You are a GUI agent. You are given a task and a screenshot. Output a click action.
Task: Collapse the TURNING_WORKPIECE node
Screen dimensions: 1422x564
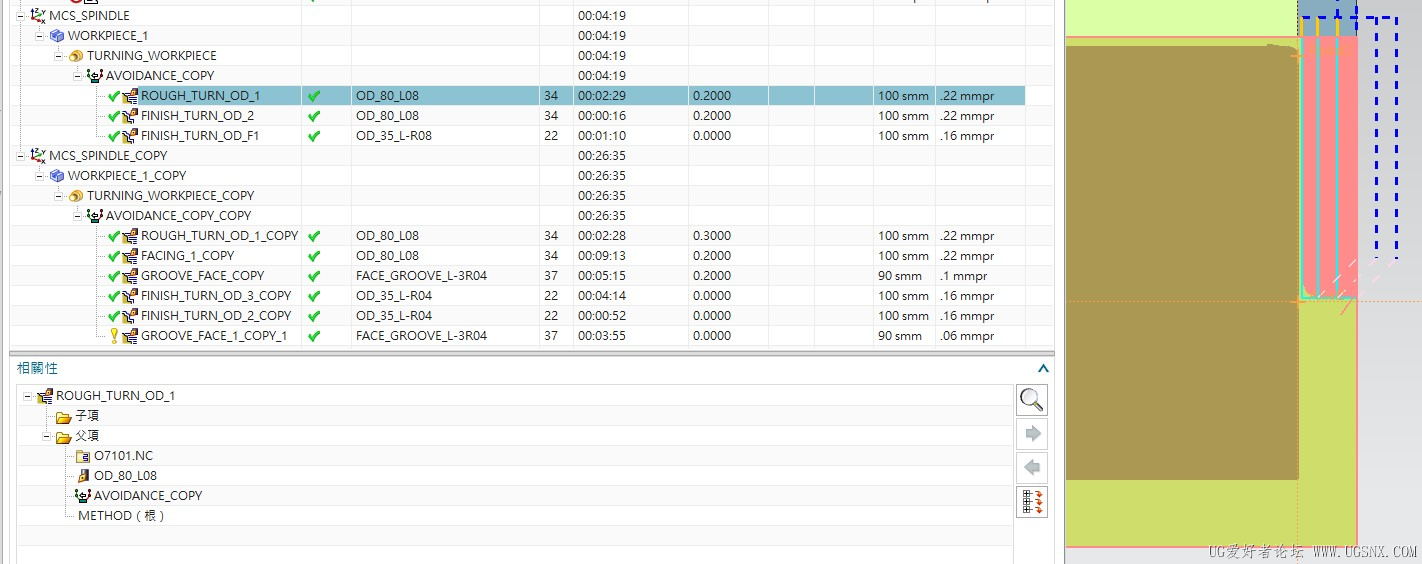coord(59,55)
